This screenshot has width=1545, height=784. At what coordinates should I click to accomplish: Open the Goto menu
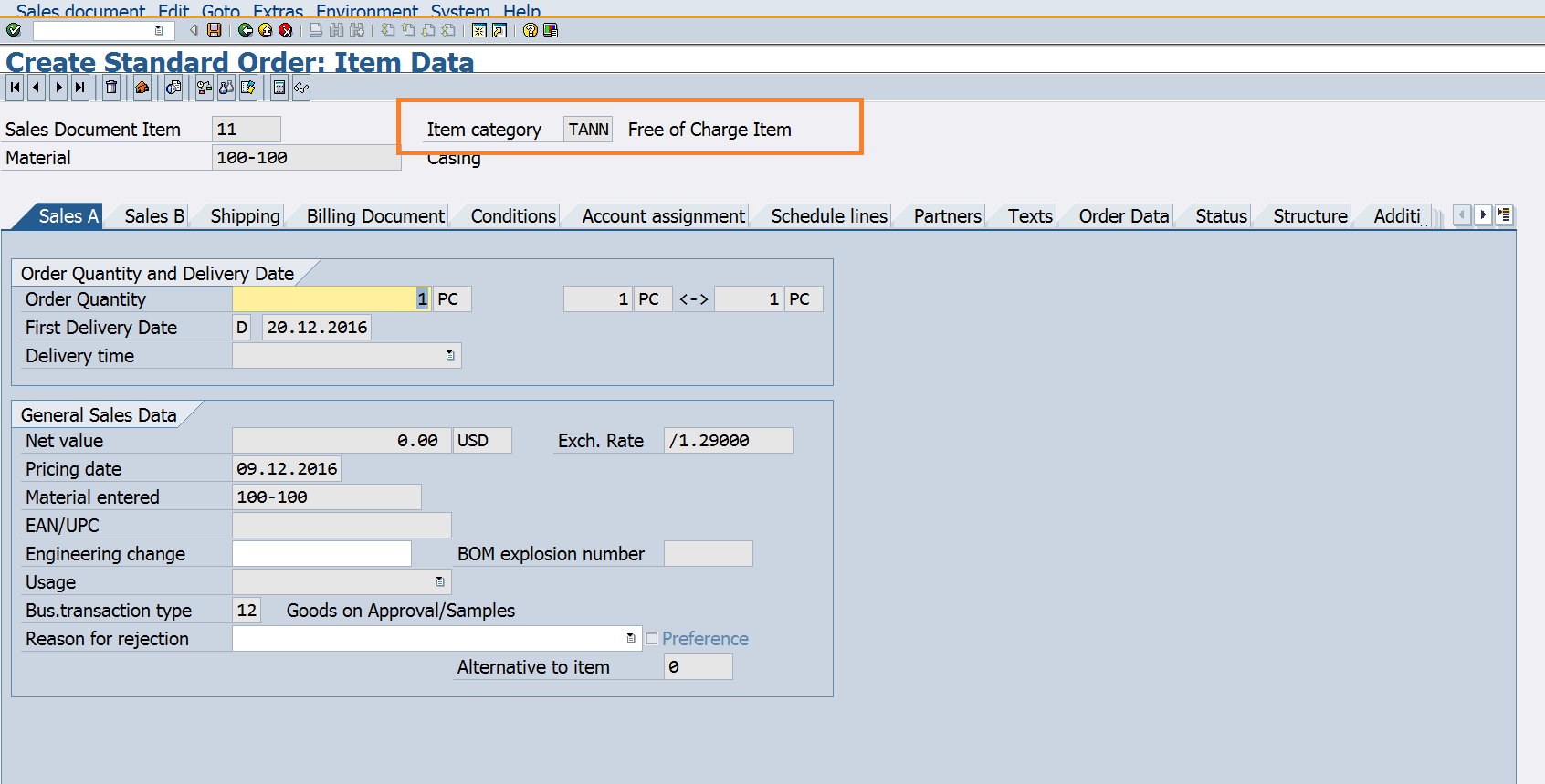[221, 10]
